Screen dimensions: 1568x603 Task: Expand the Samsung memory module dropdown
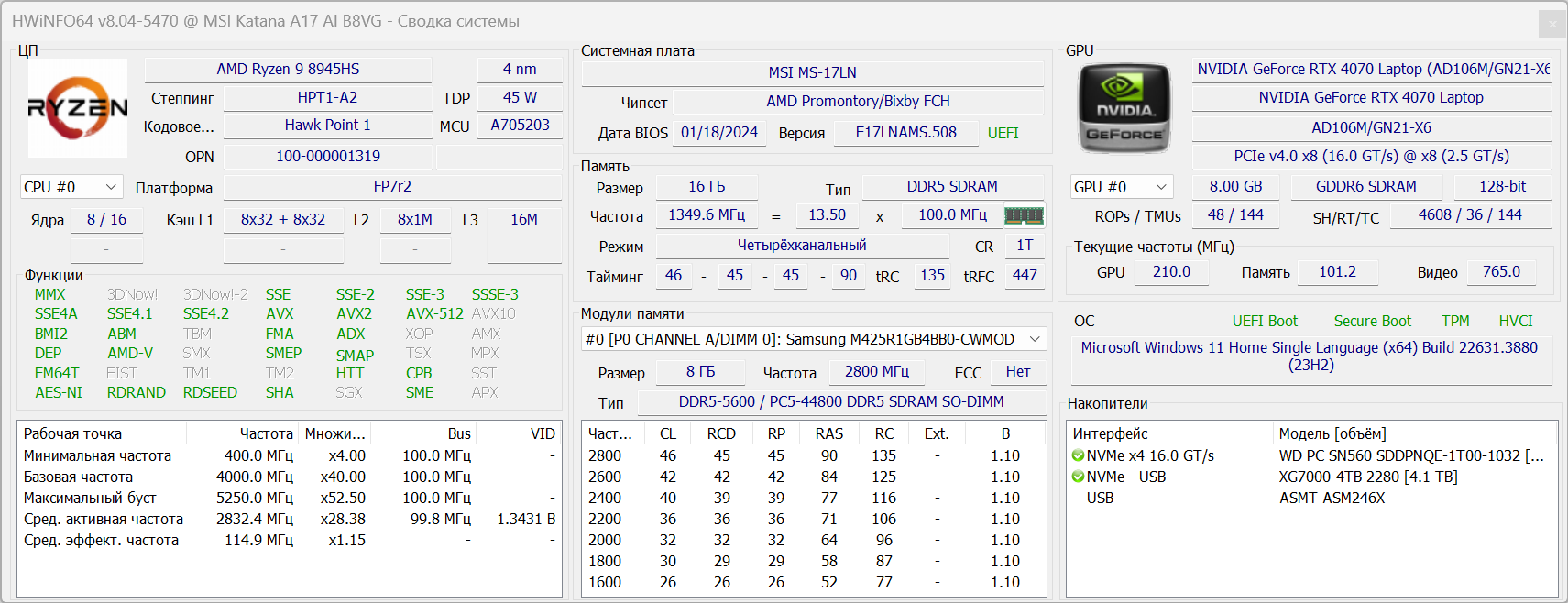1035,339
